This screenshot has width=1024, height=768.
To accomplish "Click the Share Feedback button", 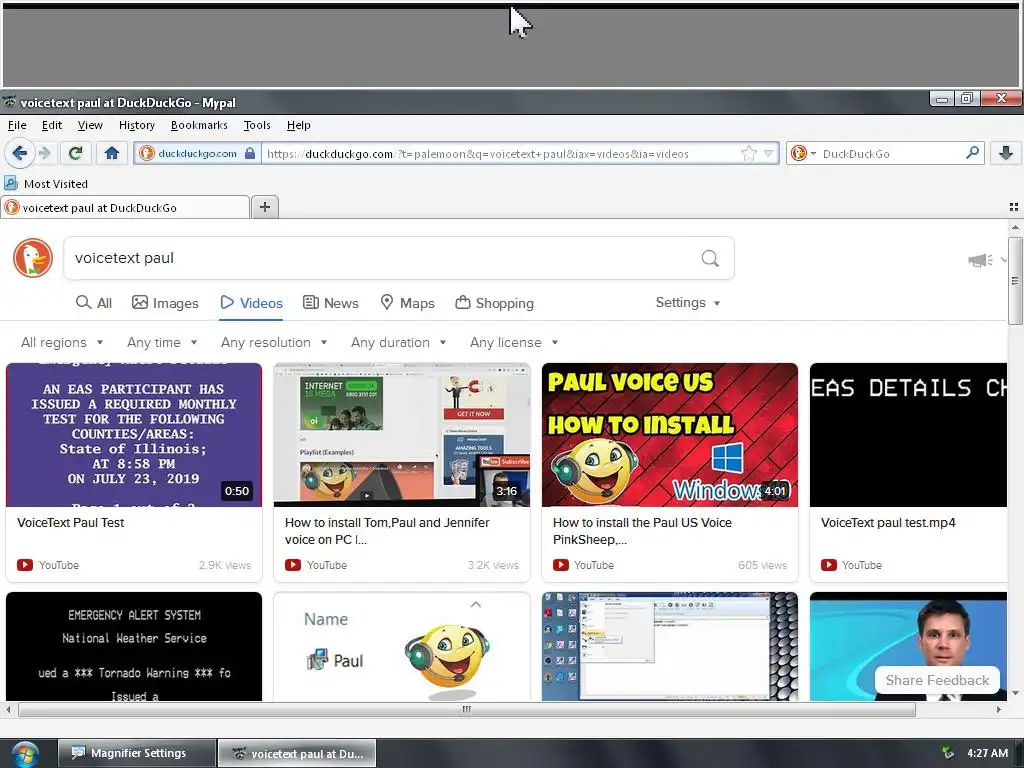I will pyautogui.click(x=937, y=680).
